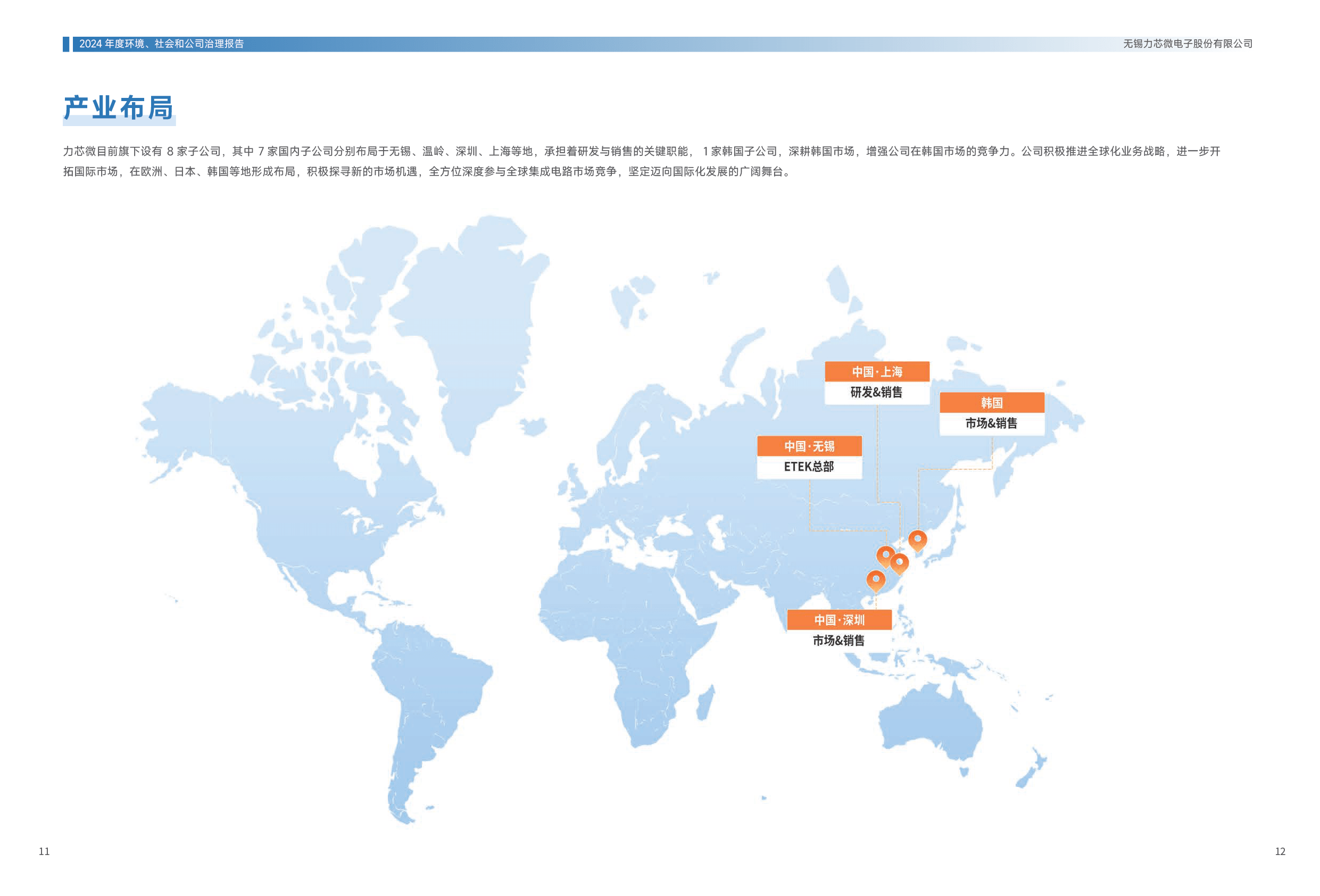The image size is (1320, 896).
Task: Click 研发&销售 text under Shanghai label
Action: click(876, 392)
